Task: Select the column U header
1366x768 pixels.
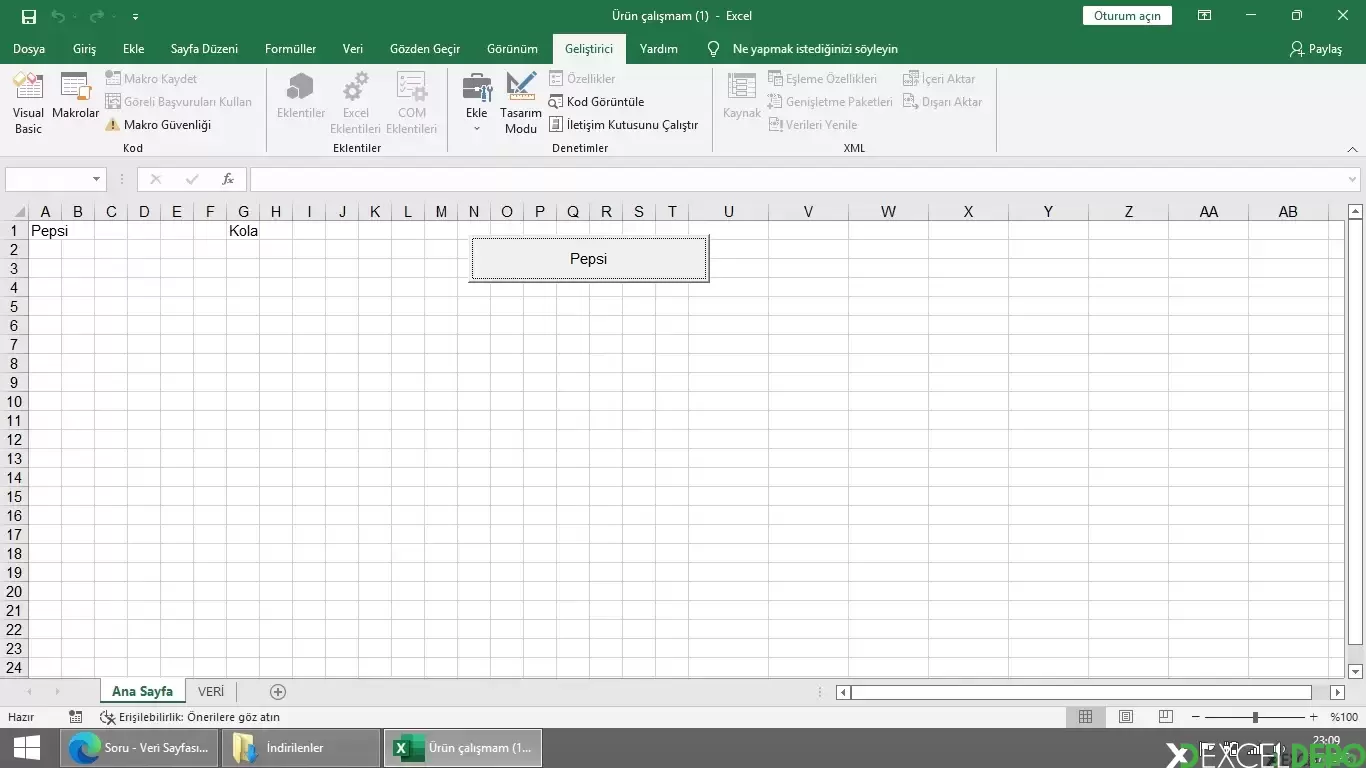Action: tap(728, 212)
